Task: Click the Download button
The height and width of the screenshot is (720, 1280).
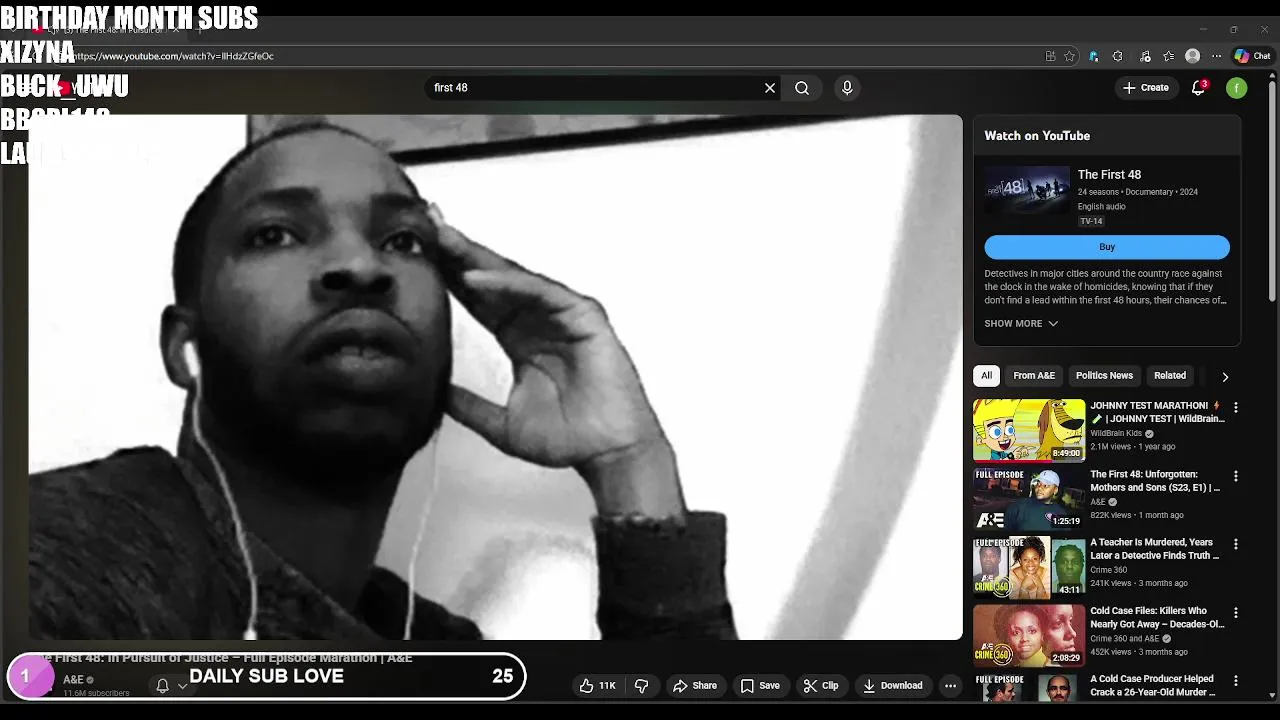Action: point(892,686)
